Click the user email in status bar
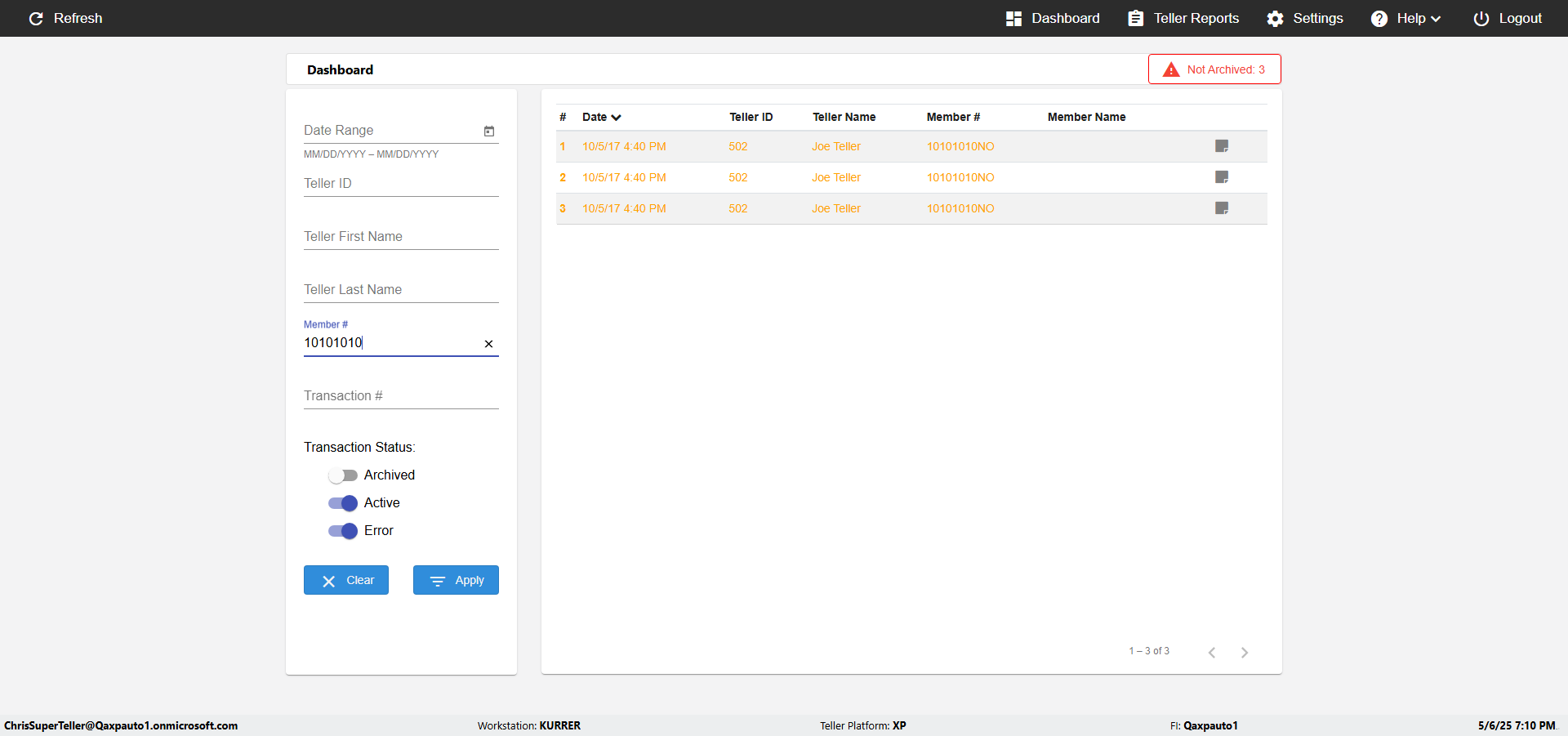1568x736 pixels. [121, 725]
